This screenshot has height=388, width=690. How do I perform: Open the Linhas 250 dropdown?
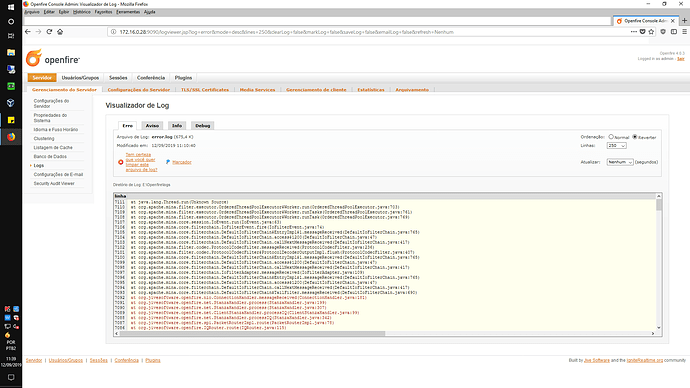(x=617, y=146)
